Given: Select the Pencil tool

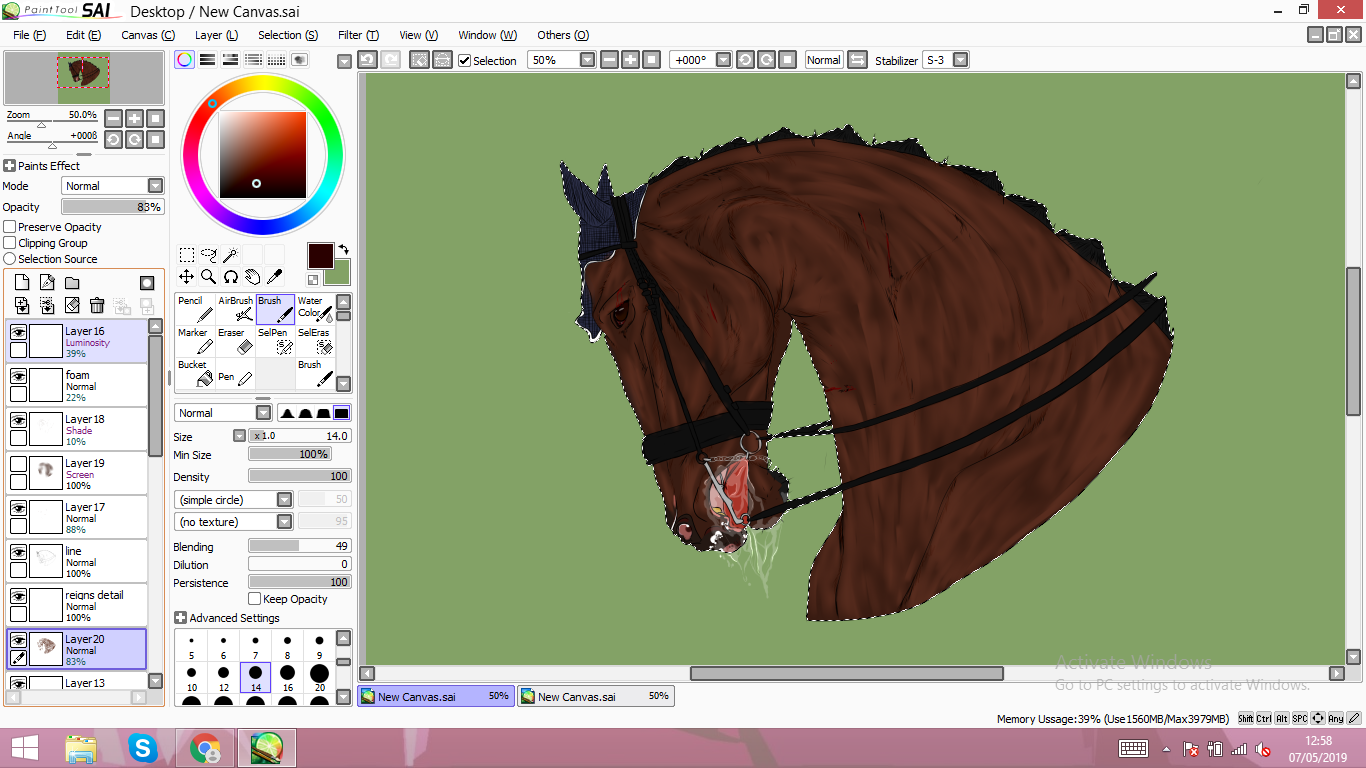Looking at the screenshot, I should click(x=195, y=309).
